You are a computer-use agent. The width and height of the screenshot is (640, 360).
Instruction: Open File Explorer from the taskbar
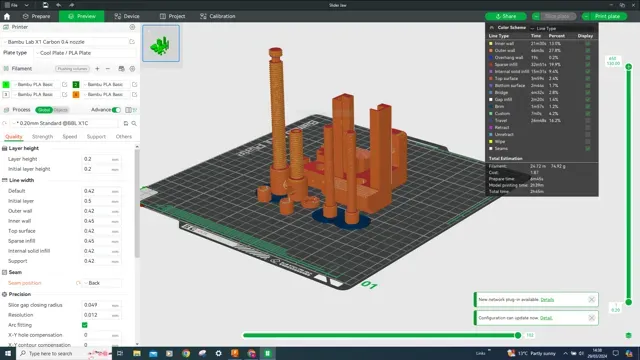pos(137,353)
